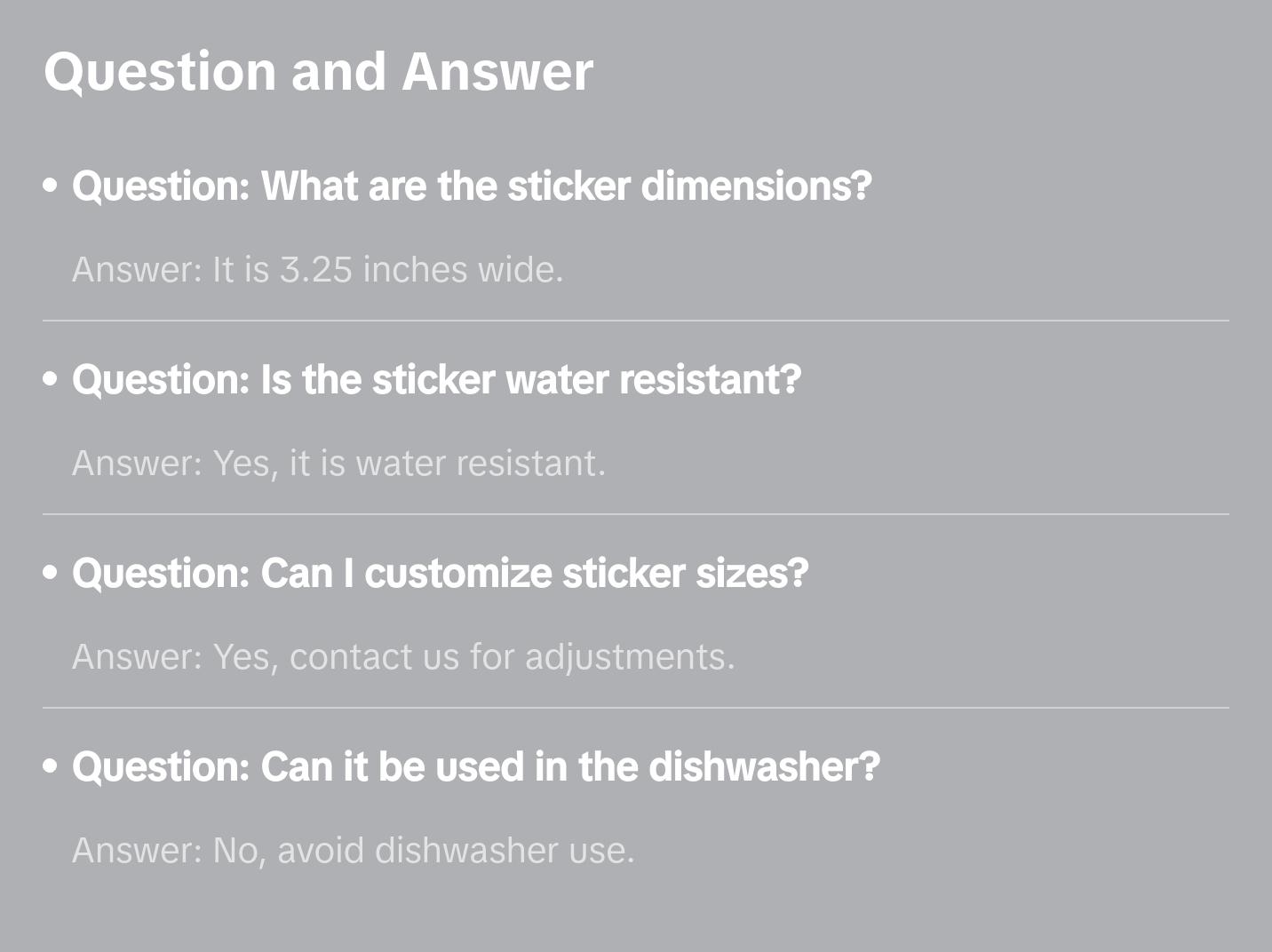
Task: Click the bullet before sticker dimensions question
Action: pos(51,186)
